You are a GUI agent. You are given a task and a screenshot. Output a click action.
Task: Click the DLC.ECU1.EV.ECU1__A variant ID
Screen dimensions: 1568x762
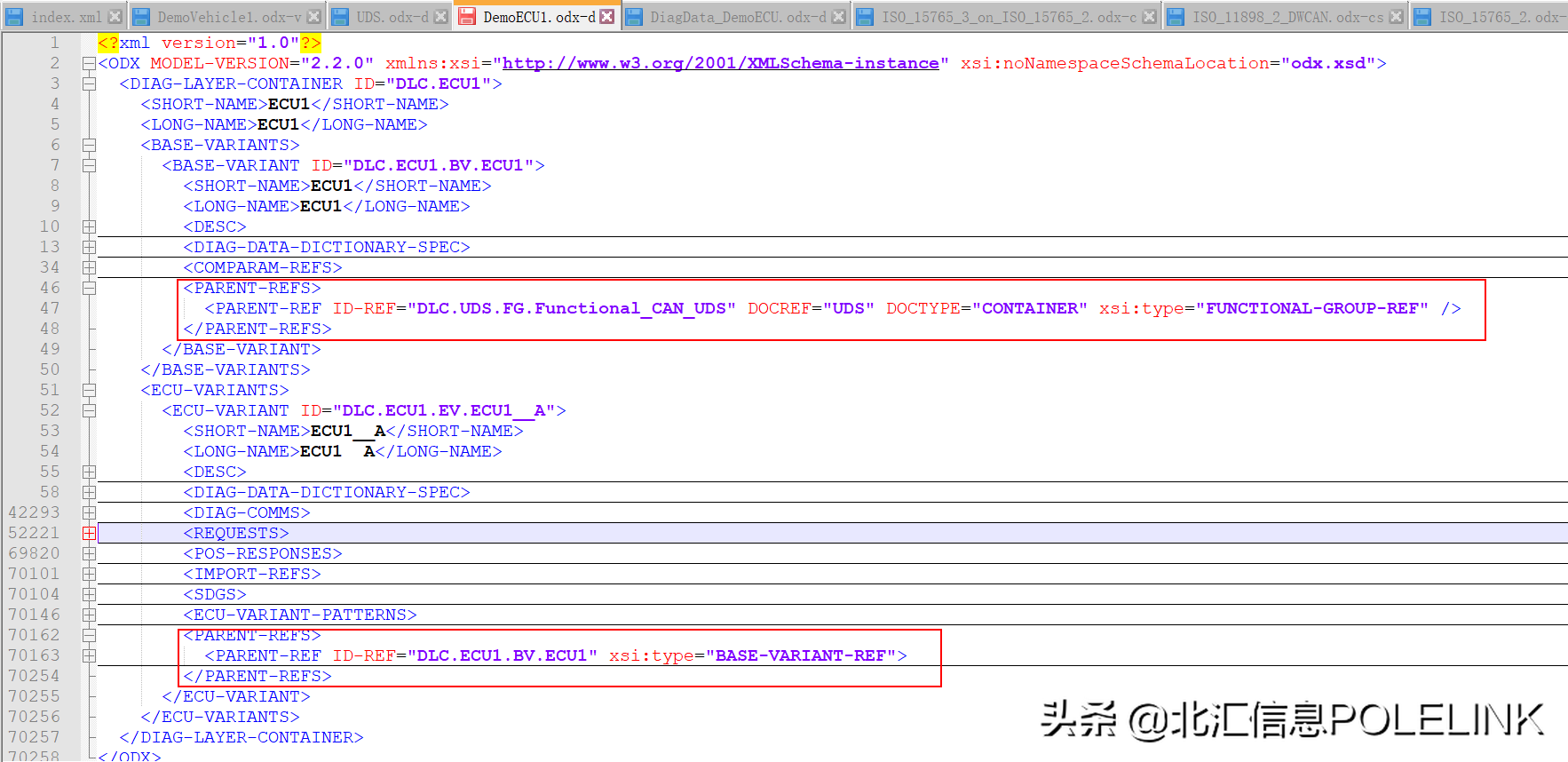coord(444,410)
